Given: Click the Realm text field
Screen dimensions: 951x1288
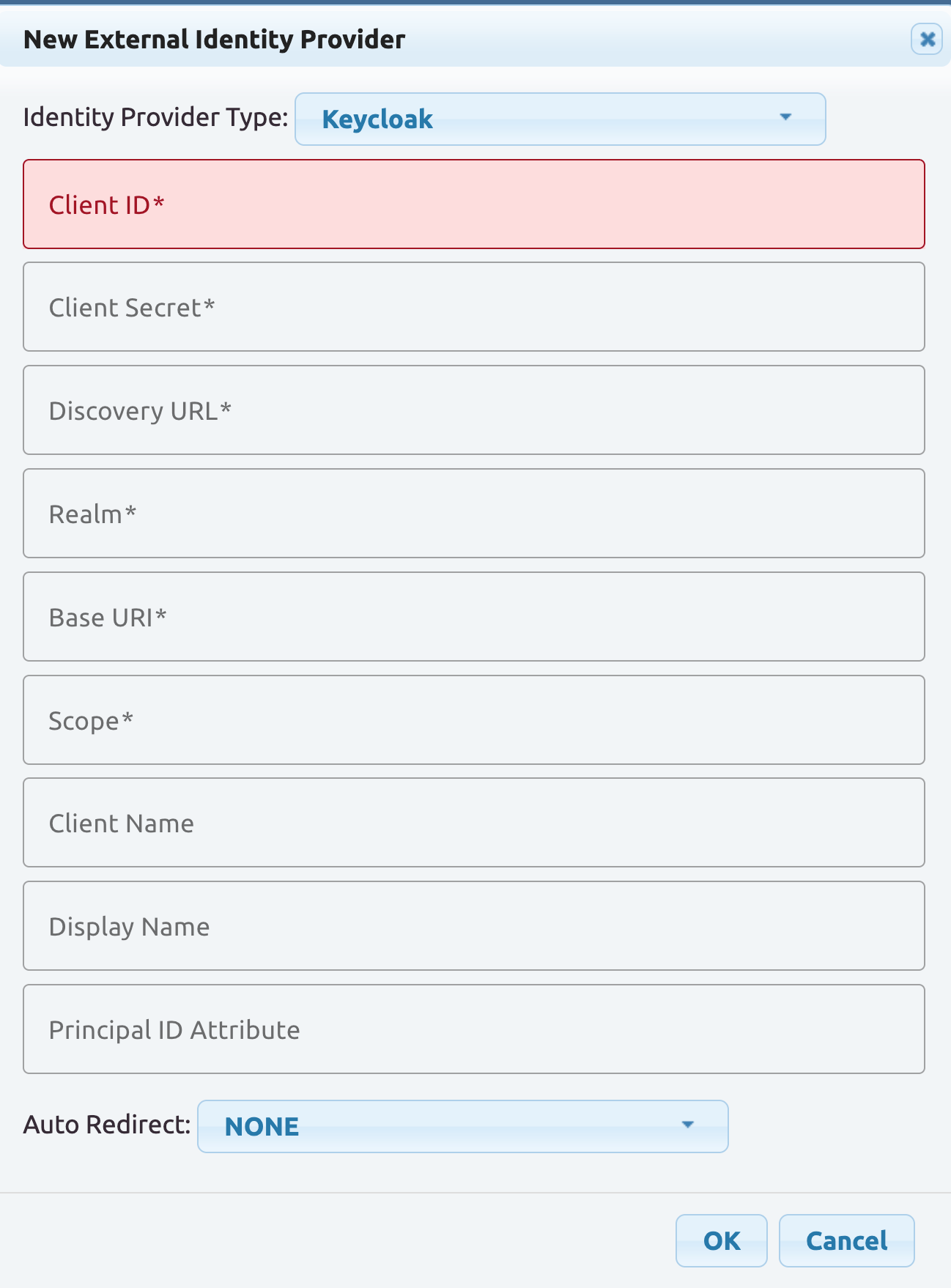Looking at the screenshot, I should click(x=473, y=514).
